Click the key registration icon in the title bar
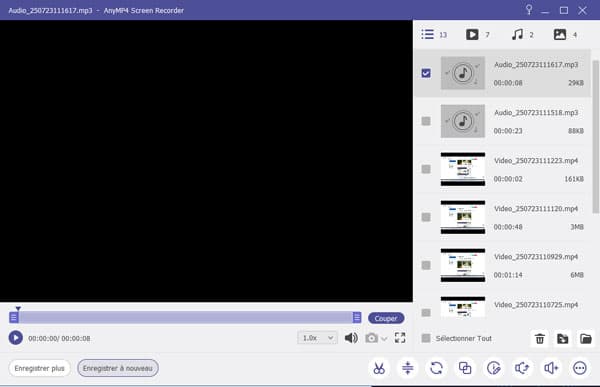600x387 pixels. point(529,10)
